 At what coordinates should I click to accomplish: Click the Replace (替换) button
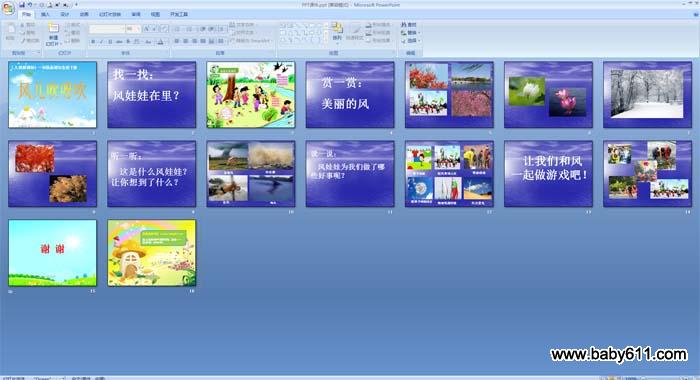point(409,33)
